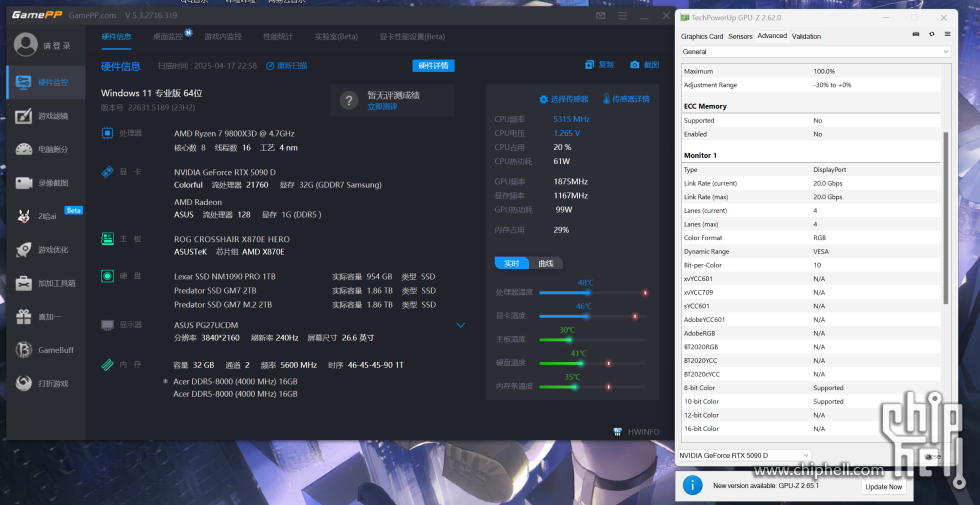The height and width of the screenshot is (505, 980).
Task: Click the 内存条温度 35℃ bar
Action: (592, 387)
